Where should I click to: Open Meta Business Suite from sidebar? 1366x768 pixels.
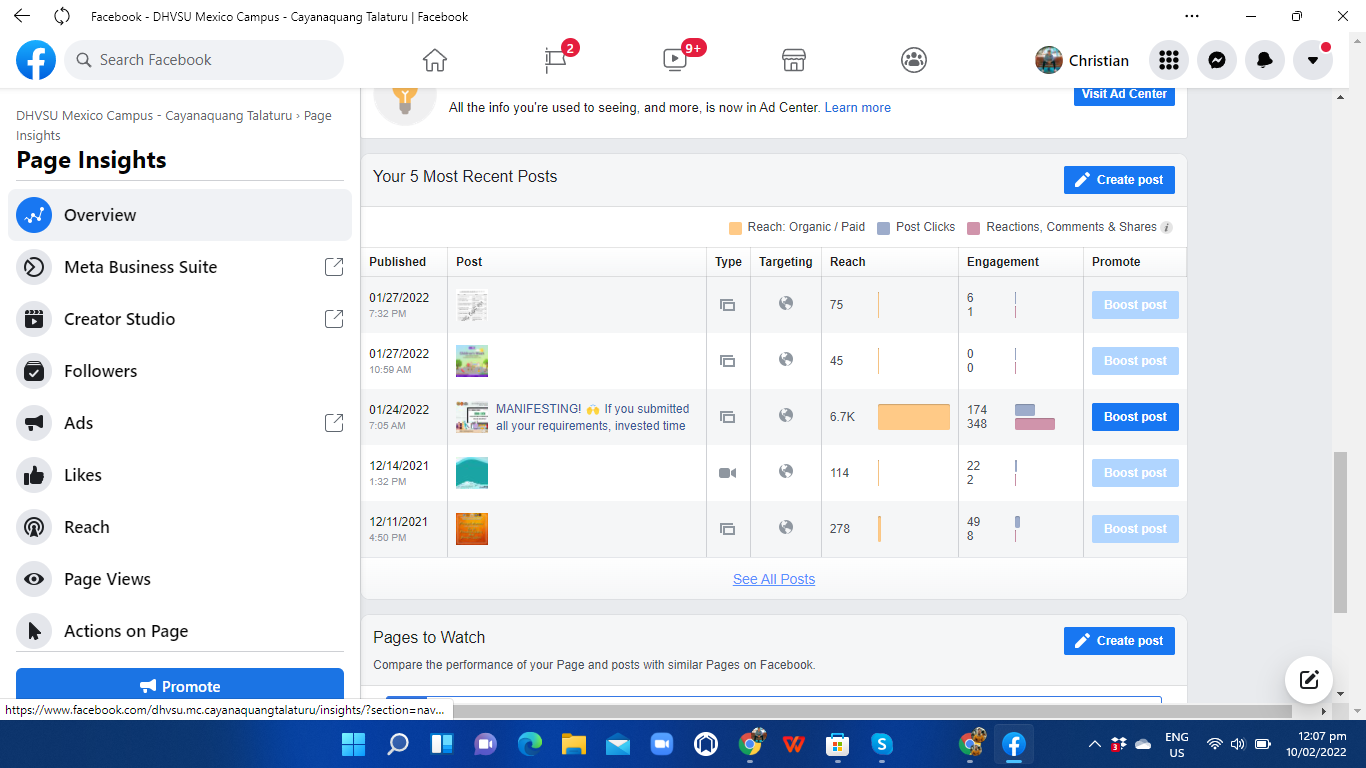[180, 267]
